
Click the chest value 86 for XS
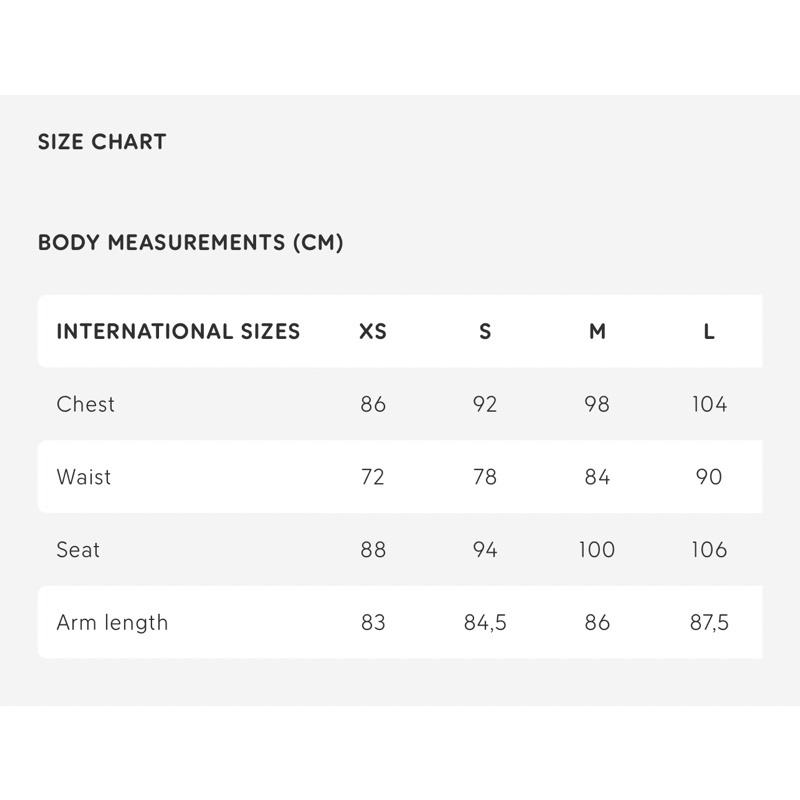[x=373, y=404]
